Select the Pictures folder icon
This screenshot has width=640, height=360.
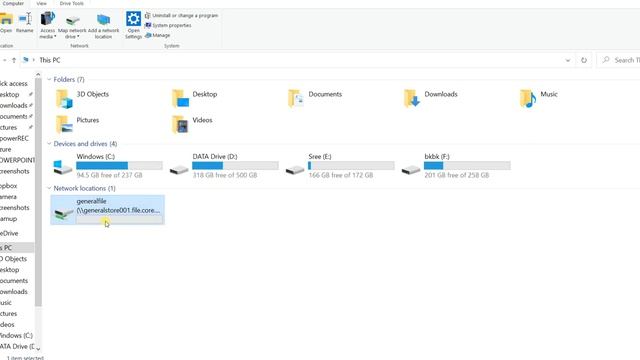[x=64, y=124]
